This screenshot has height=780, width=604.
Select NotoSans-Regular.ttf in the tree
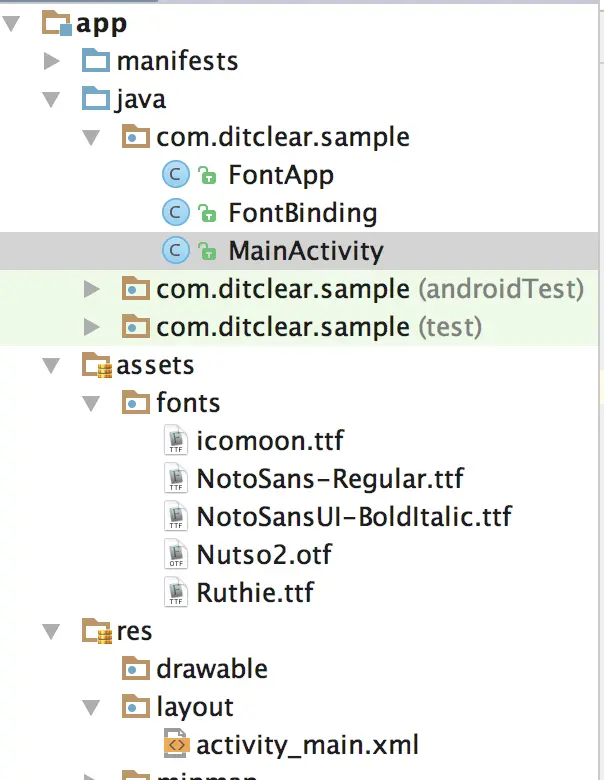330,479
